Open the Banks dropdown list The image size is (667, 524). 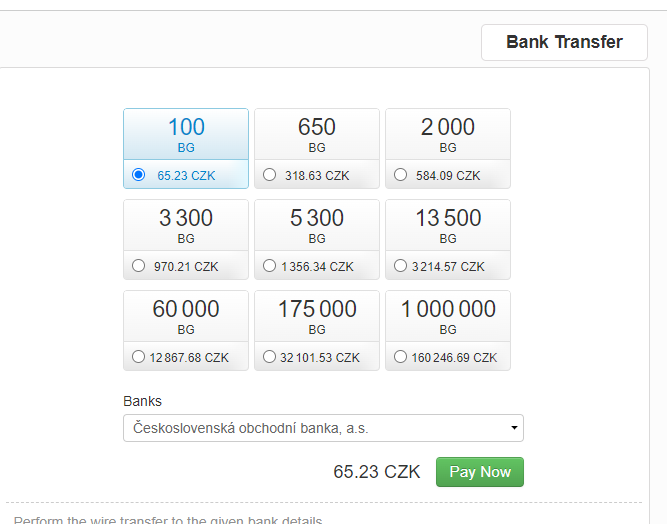[x=323, y=428]
